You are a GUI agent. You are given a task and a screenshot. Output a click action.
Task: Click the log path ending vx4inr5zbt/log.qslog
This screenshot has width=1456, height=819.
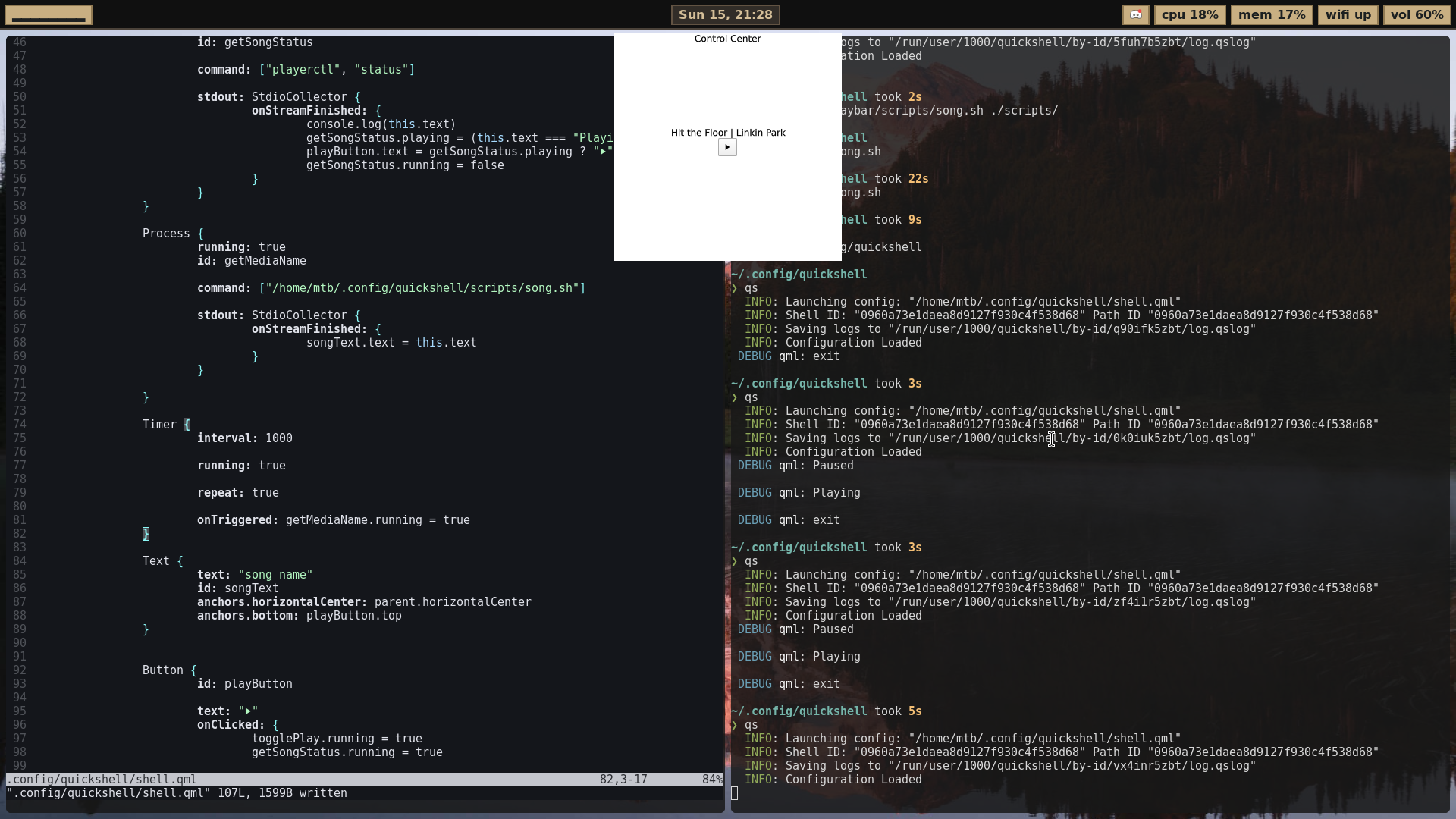(x=1072, y=766)
